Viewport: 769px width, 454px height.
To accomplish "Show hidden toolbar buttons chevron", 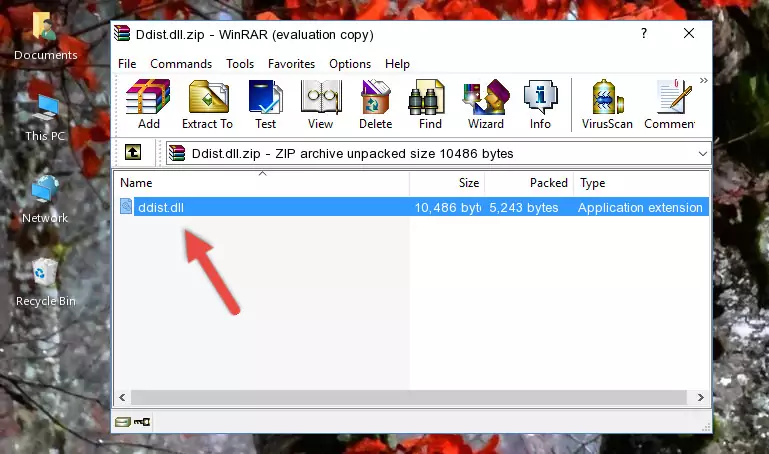I will pyautogui.click(x=704, y=80).
